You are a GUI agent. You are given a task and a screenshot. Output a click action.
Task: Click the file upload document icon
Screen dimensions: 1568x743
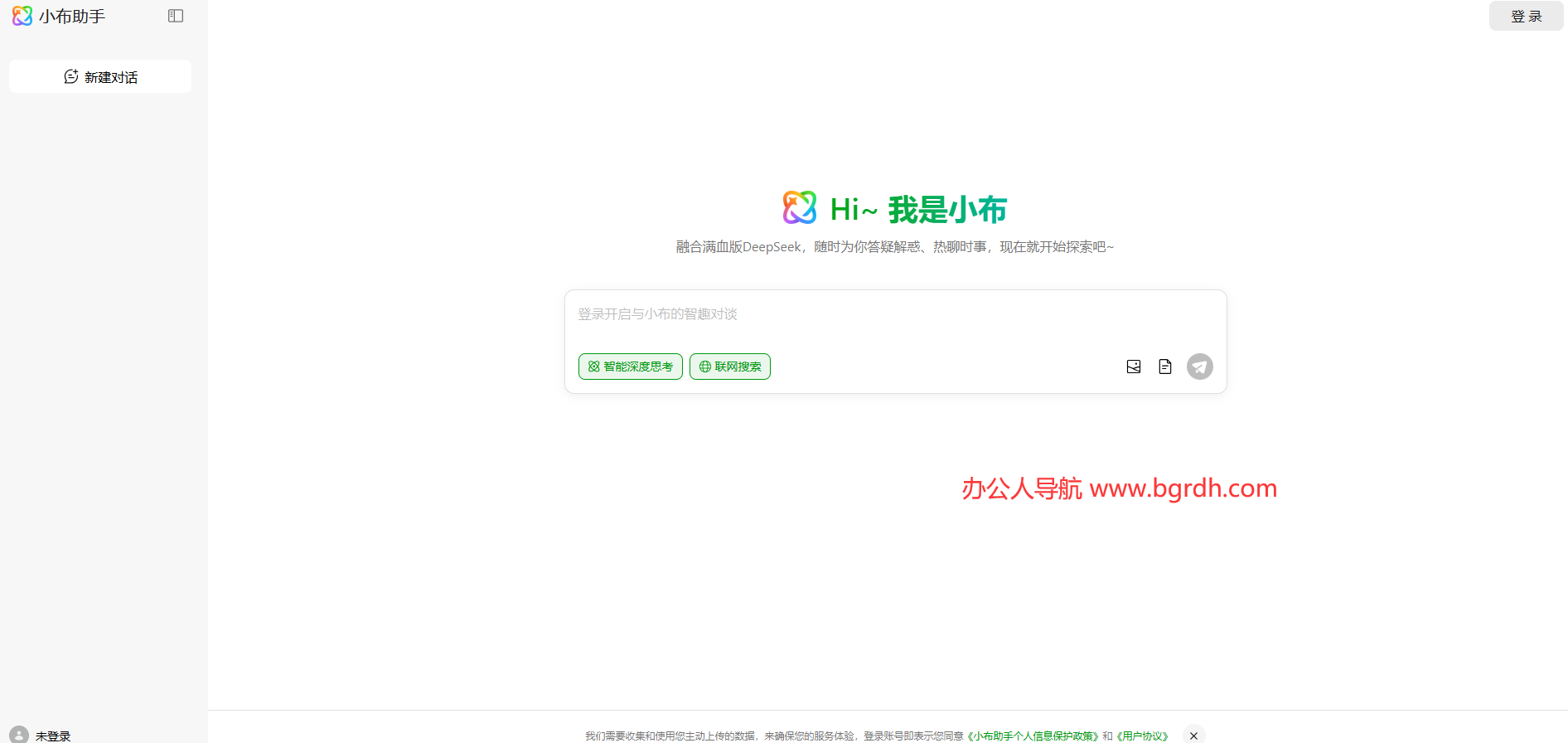(1165, 367)
